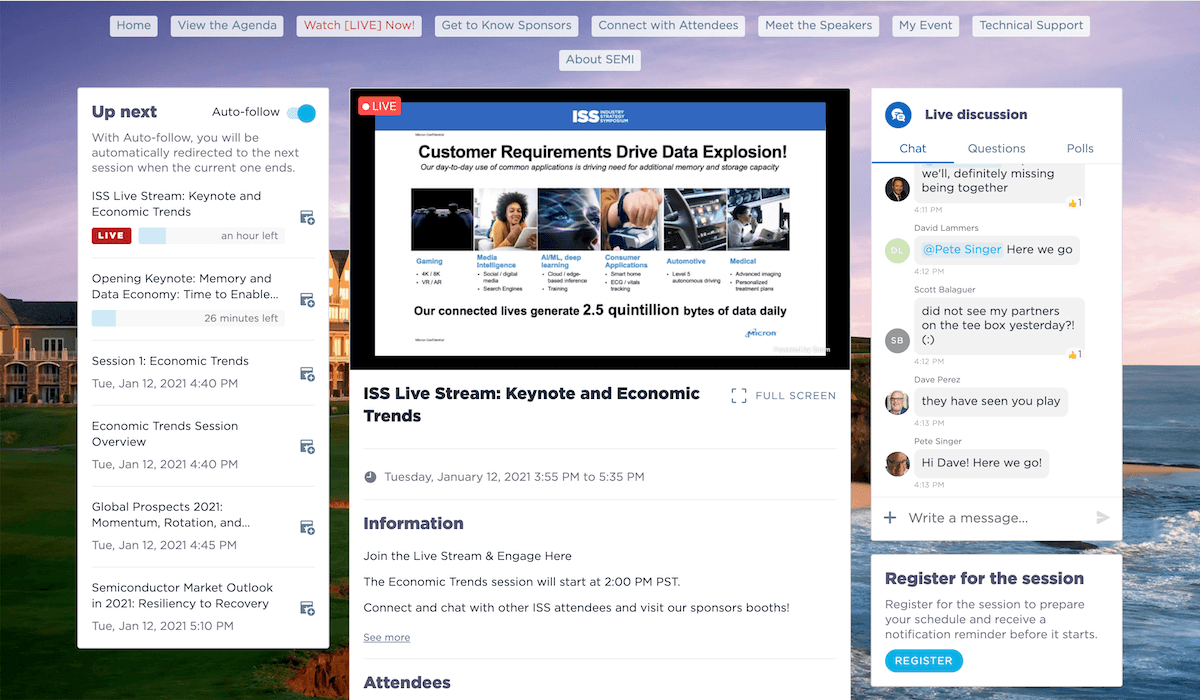Switch to the Questions tab
This screenshot has height=700, width=1200.
[996, 149]
